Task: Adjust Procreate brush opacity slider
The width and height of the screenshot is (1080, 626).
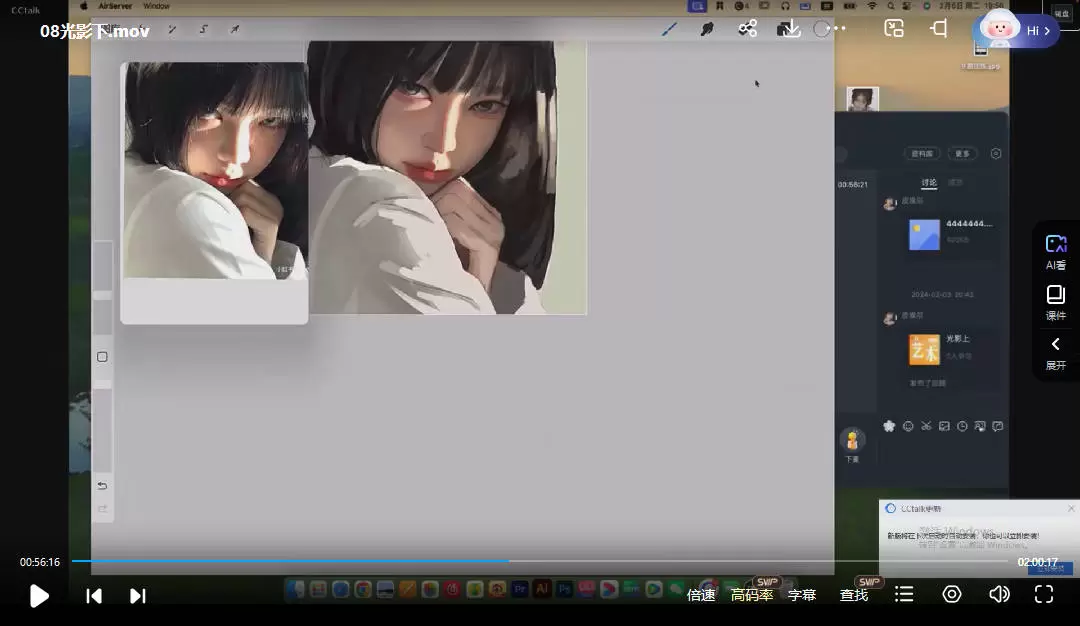Action: pyautogui.click(x=103, y=424)
